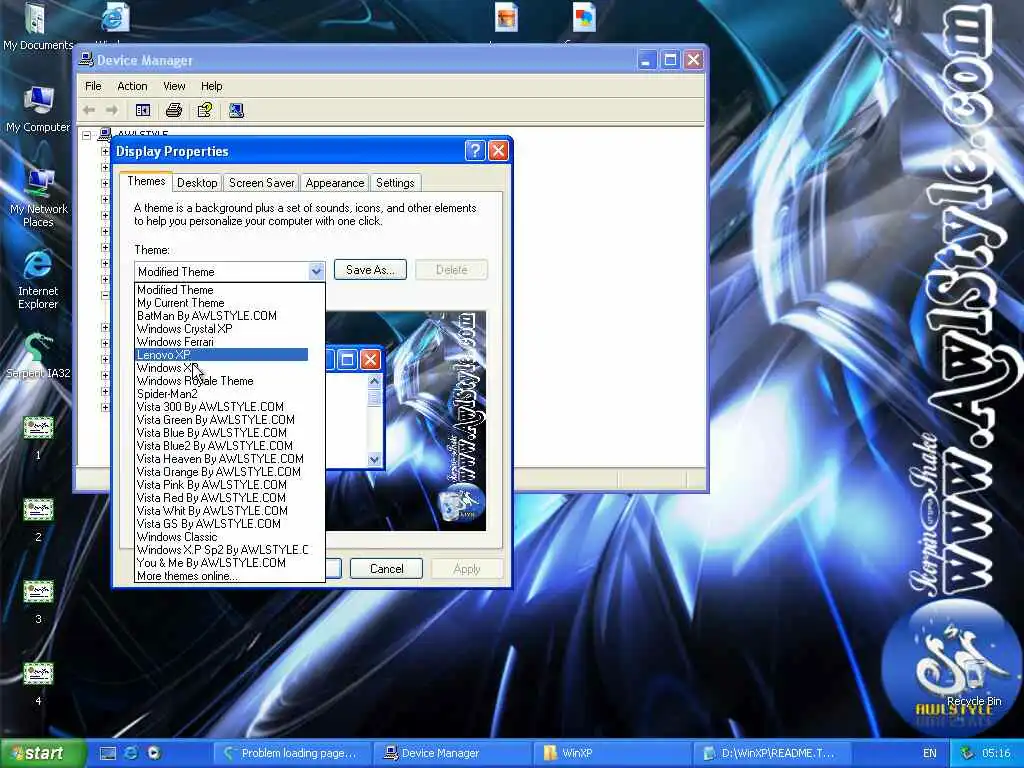Choose More themes online... option
Viewport: 1024px width, 768px height.
[x=221, y=575]
